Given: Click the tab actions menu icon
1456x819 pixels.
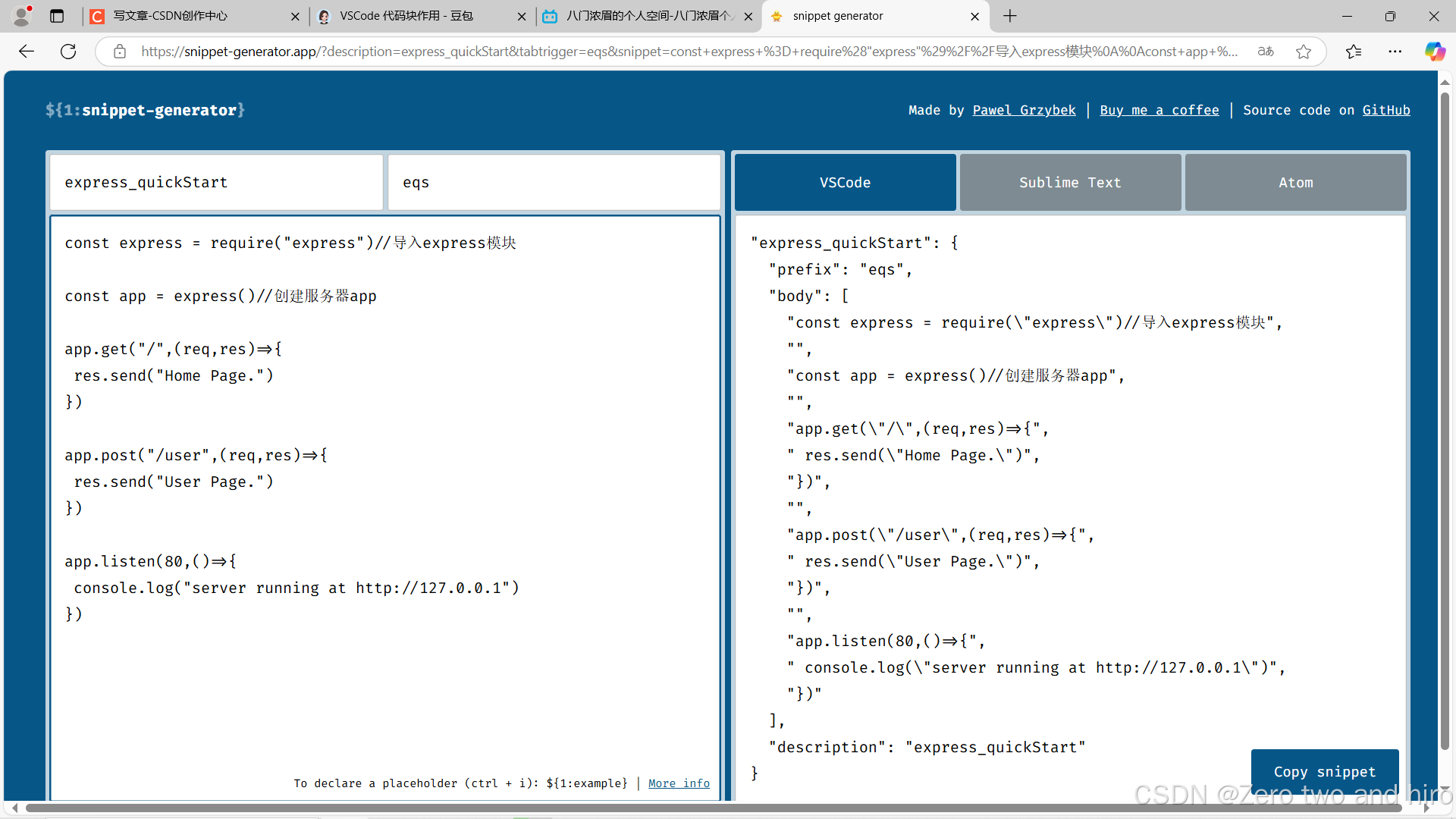Looking at the screenshot, I should [x=57, y=16].
